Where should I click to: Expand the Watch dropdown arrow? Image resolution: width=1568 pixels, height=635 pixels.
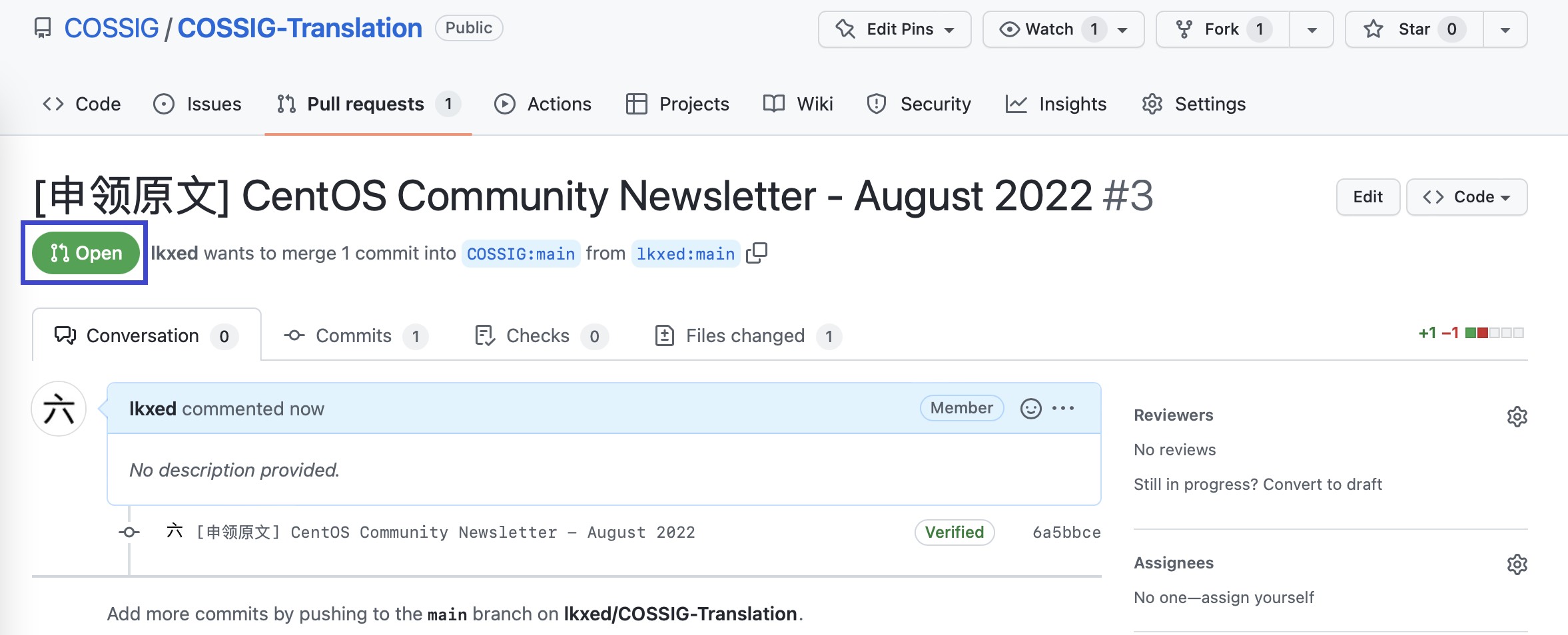pyautogui.click(x=1122, y=30)
